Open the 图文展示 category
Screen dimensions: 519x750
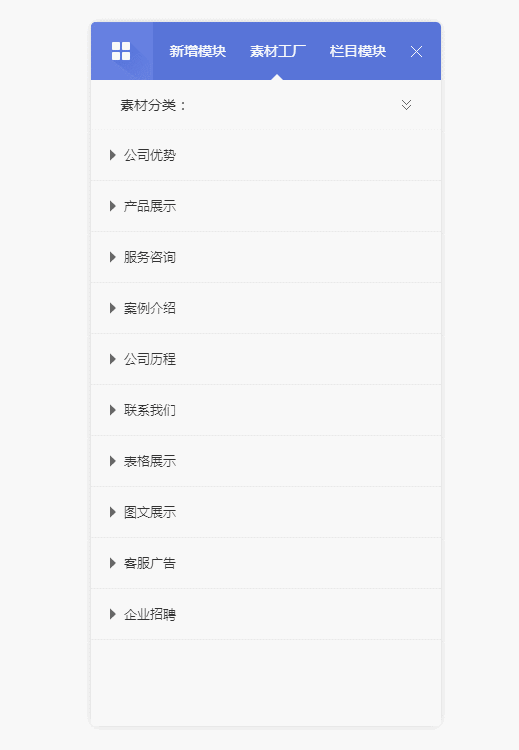coord(265,512)
